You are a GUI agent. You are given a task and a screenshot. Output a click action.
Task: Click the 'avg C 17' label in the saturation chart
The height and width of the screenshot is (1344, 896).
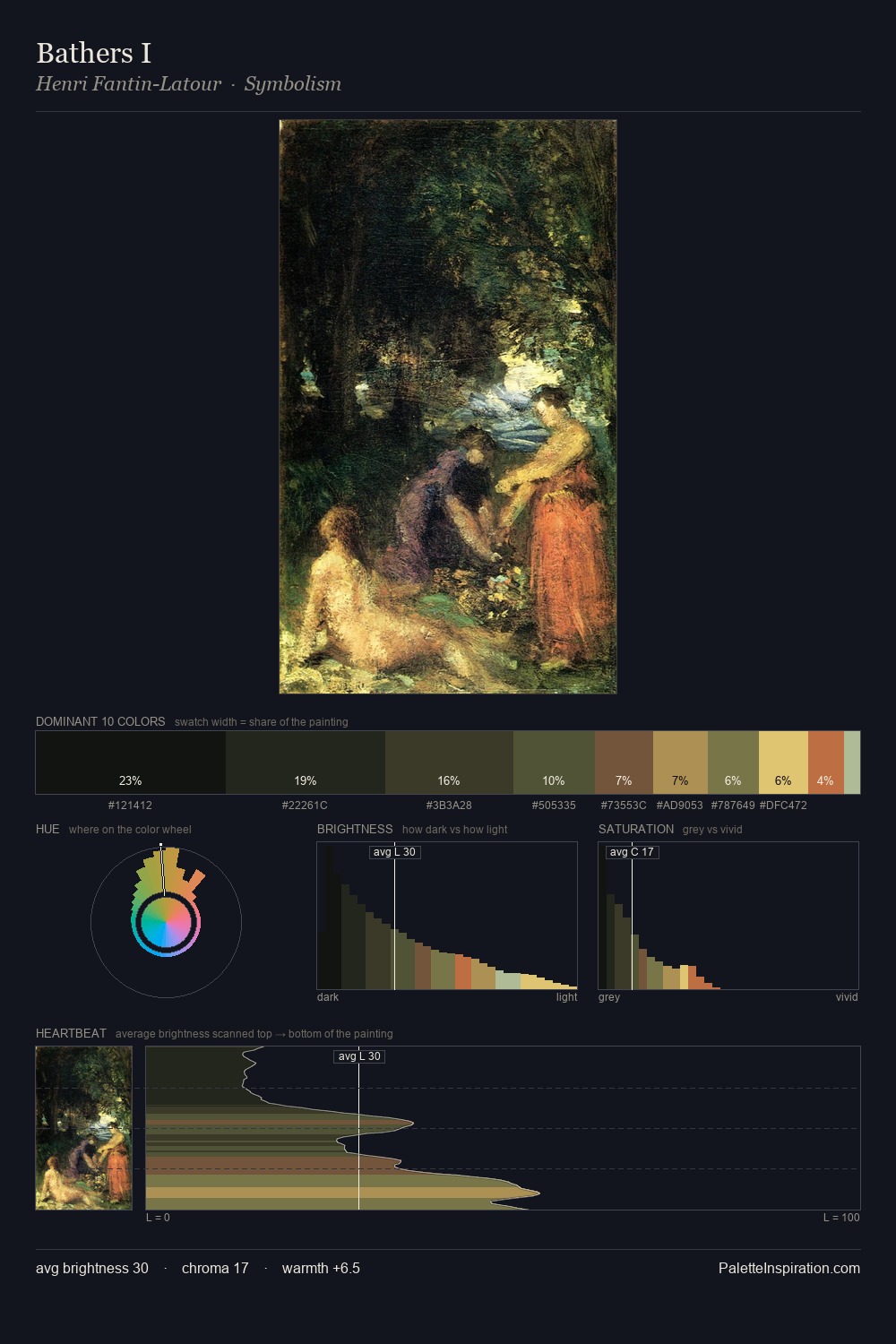632,852
